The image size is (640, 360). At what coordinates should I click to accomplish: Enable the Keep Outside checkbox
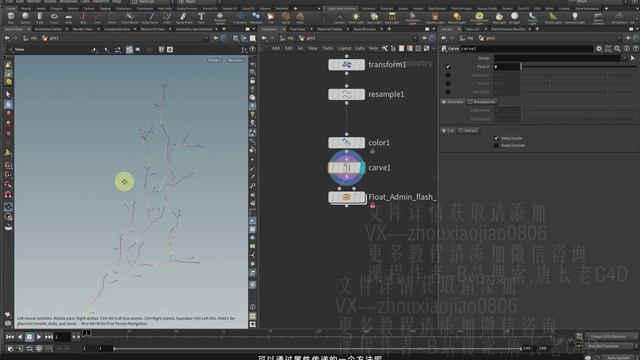(496, 145)
